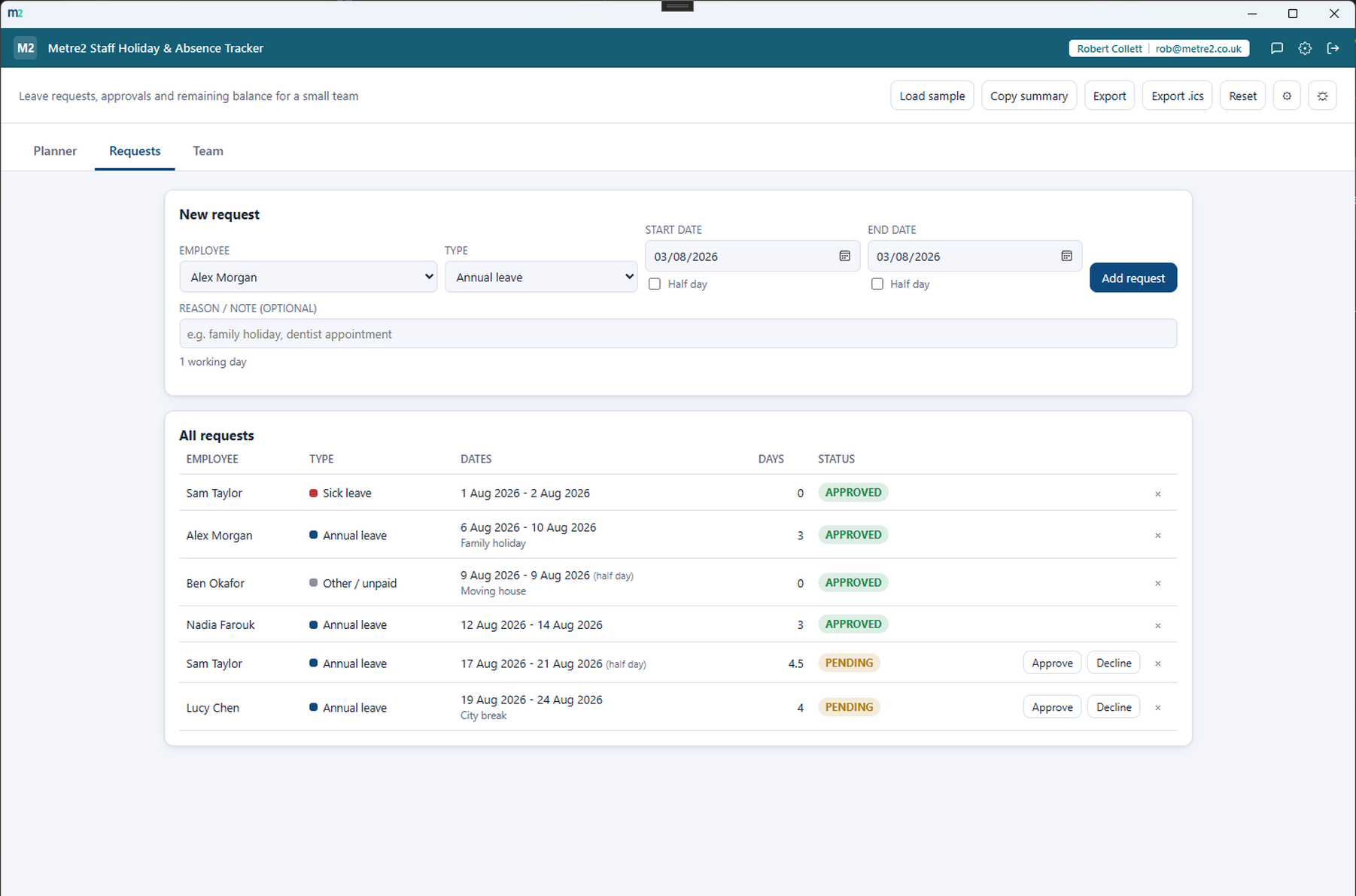
Task: Decline Sam Taylor's pending request
Action: click(x=1114, y=663)
